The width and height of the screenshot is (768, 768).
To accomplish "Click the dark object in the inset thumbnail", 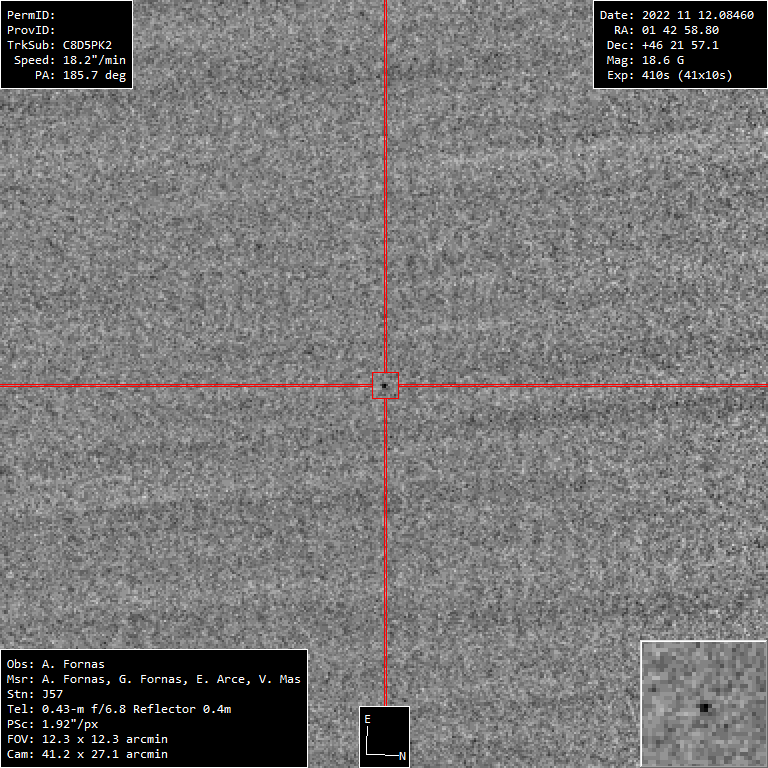I will [x=705, y=707].
